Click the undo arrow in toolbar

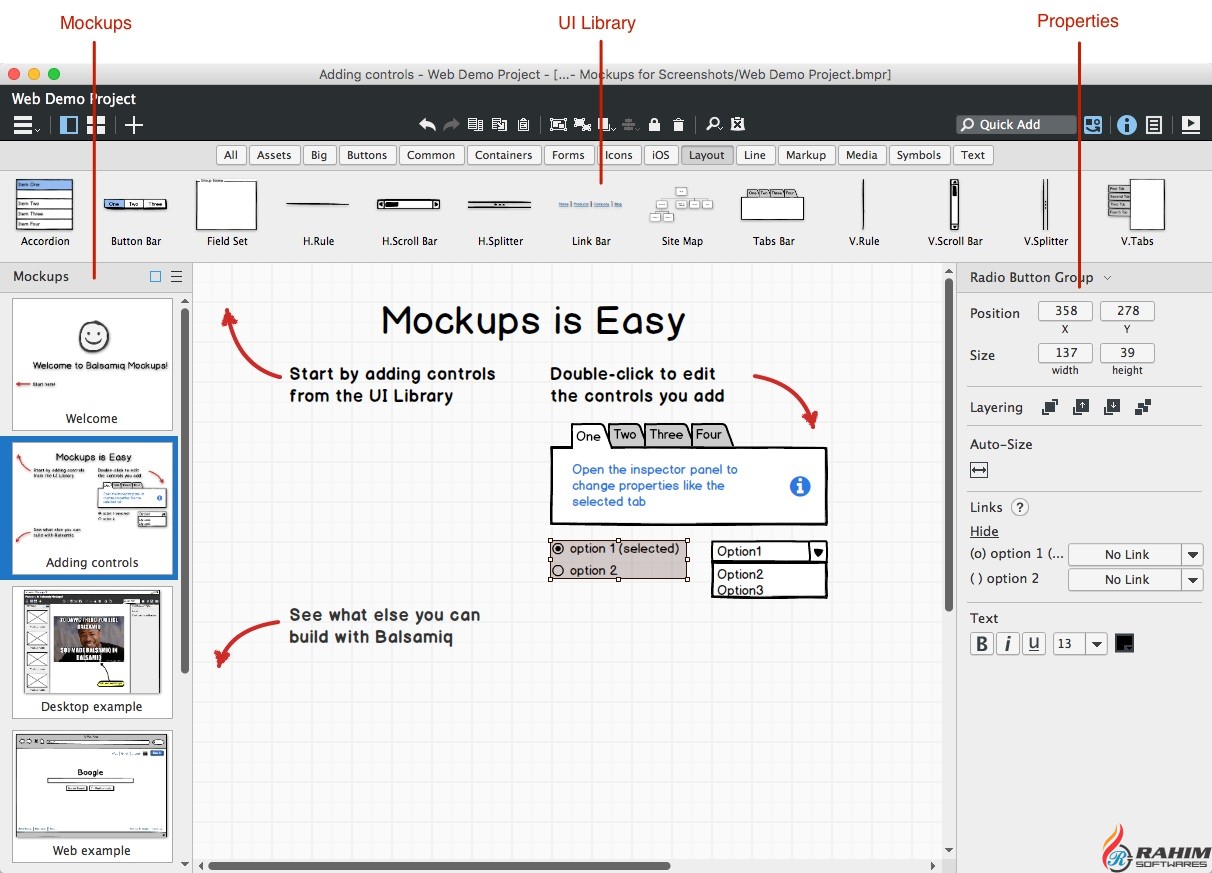427,124
